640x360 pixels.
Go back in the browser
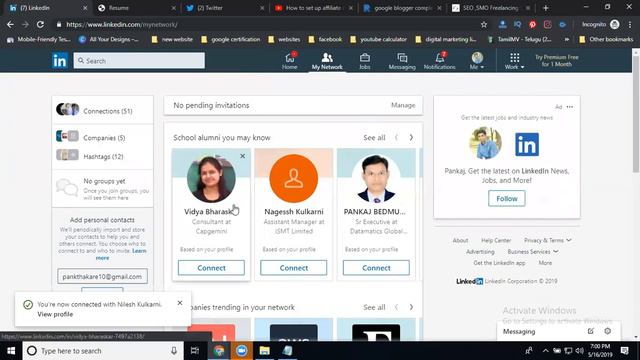click(x=10, y=24)
